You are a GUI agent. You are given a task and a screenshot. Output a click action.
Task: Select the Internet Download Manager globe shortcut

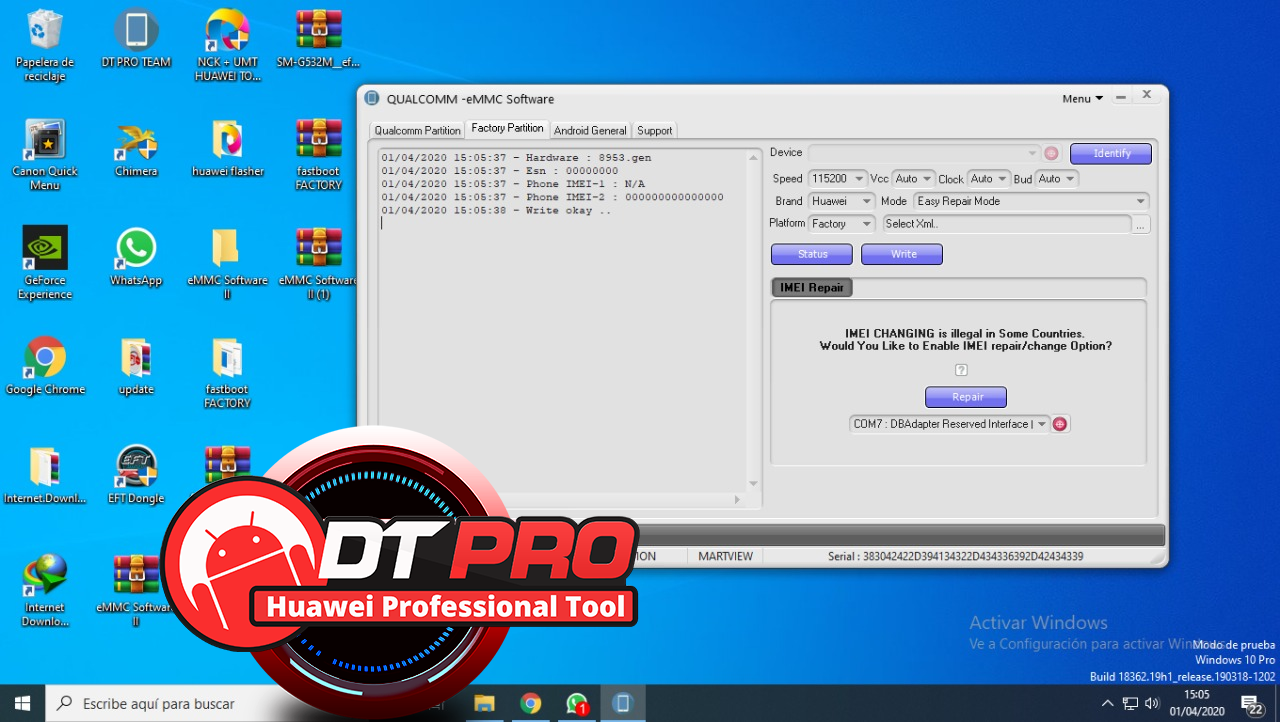[45, 591]
